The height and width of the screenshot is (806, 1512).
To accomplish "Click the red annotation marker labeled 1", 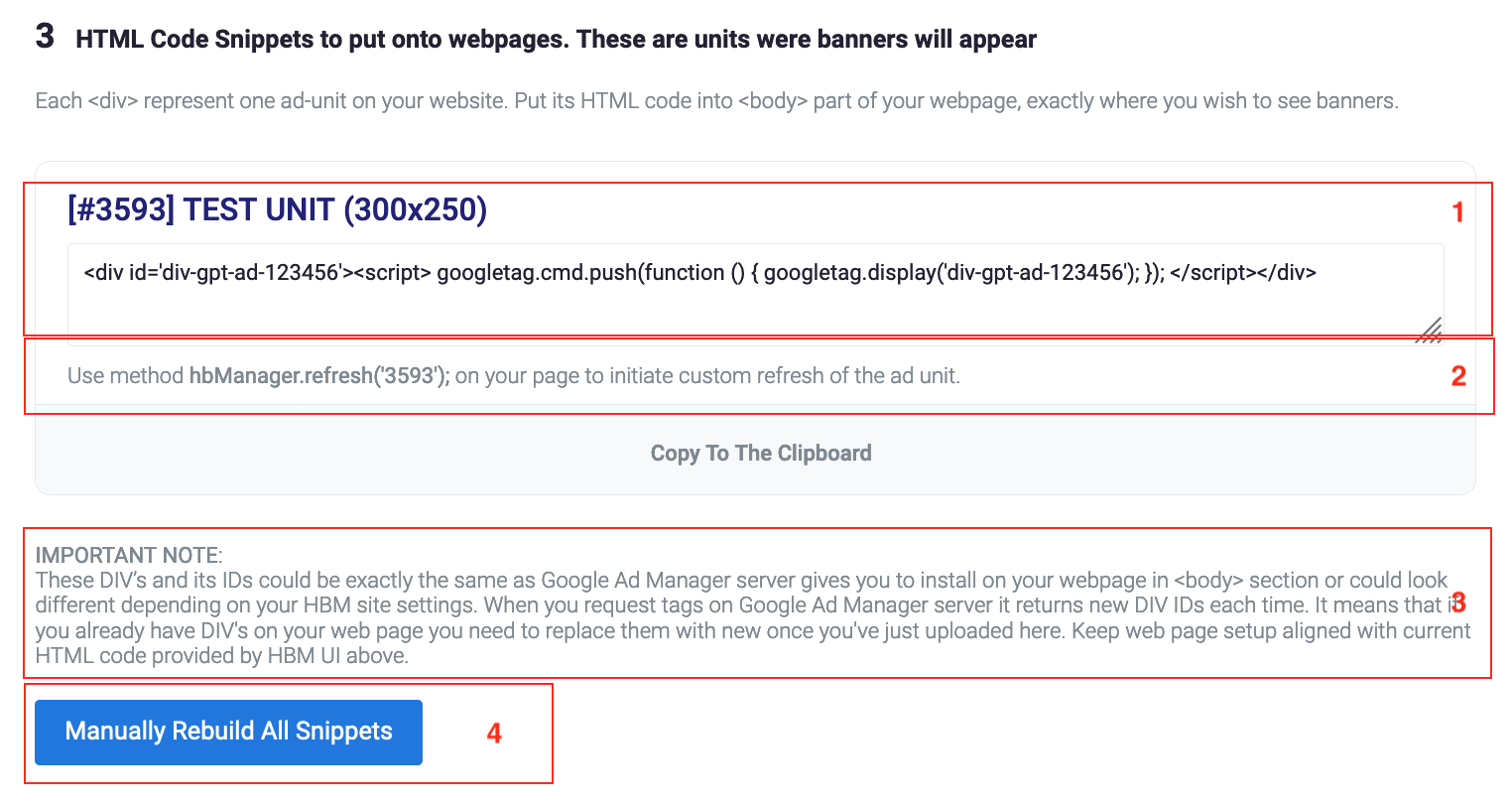I will click(x=1456, y=209).
